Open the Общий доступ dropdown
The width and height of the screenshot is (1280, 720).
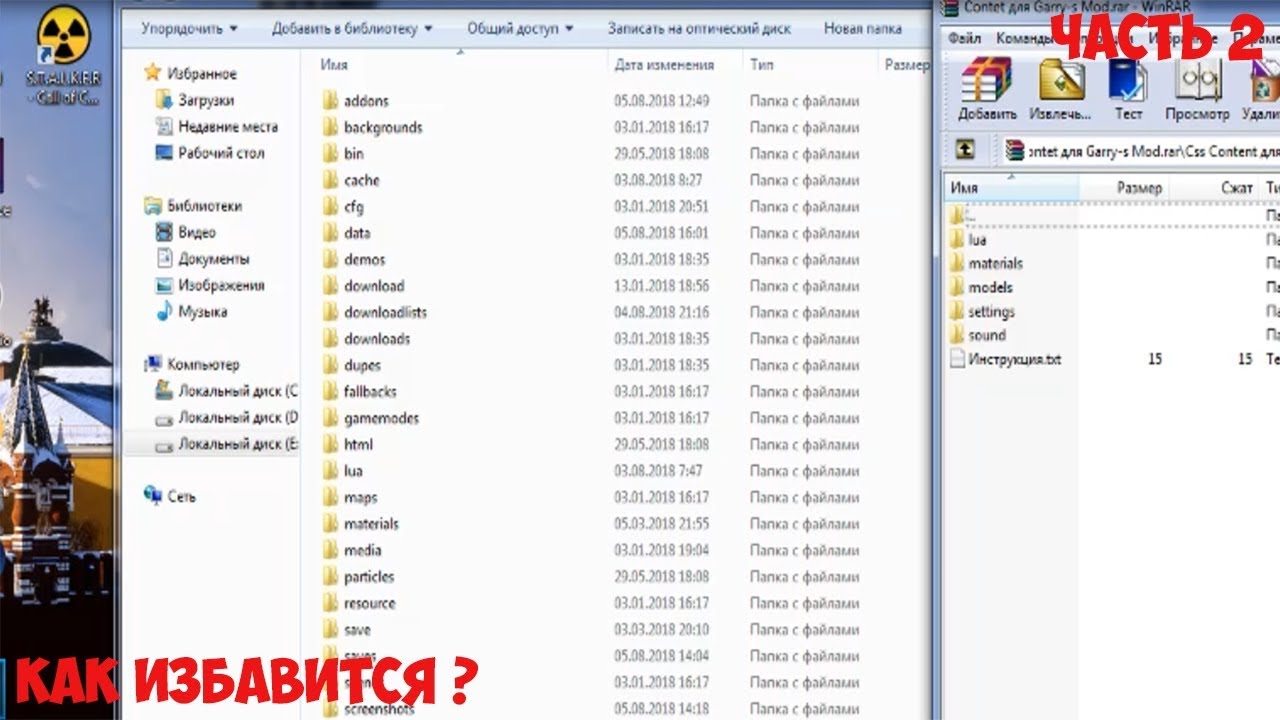(x=520, y=29)
